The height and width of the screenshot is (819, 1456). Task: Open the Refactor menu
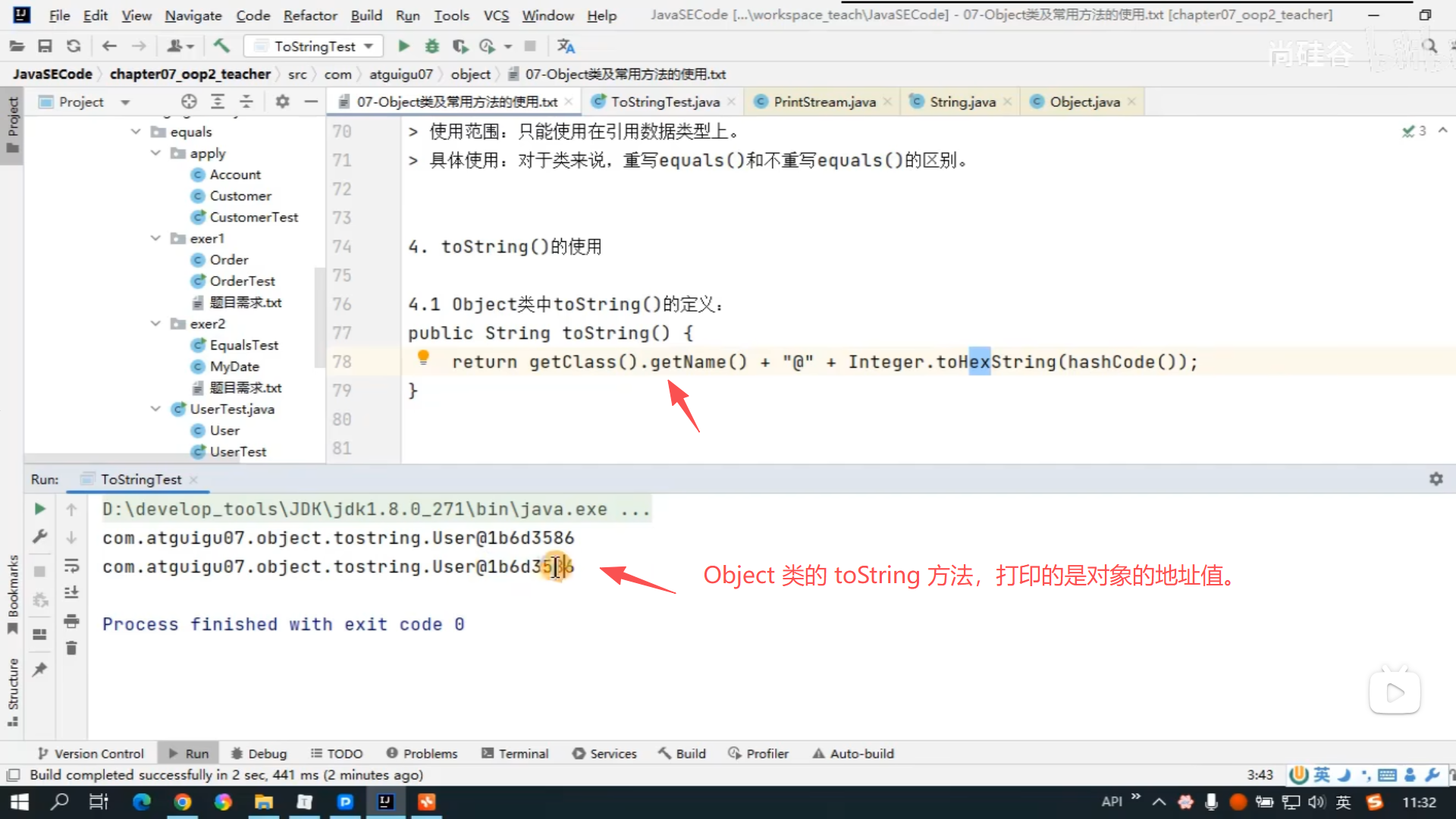click(x=309, y=15)
